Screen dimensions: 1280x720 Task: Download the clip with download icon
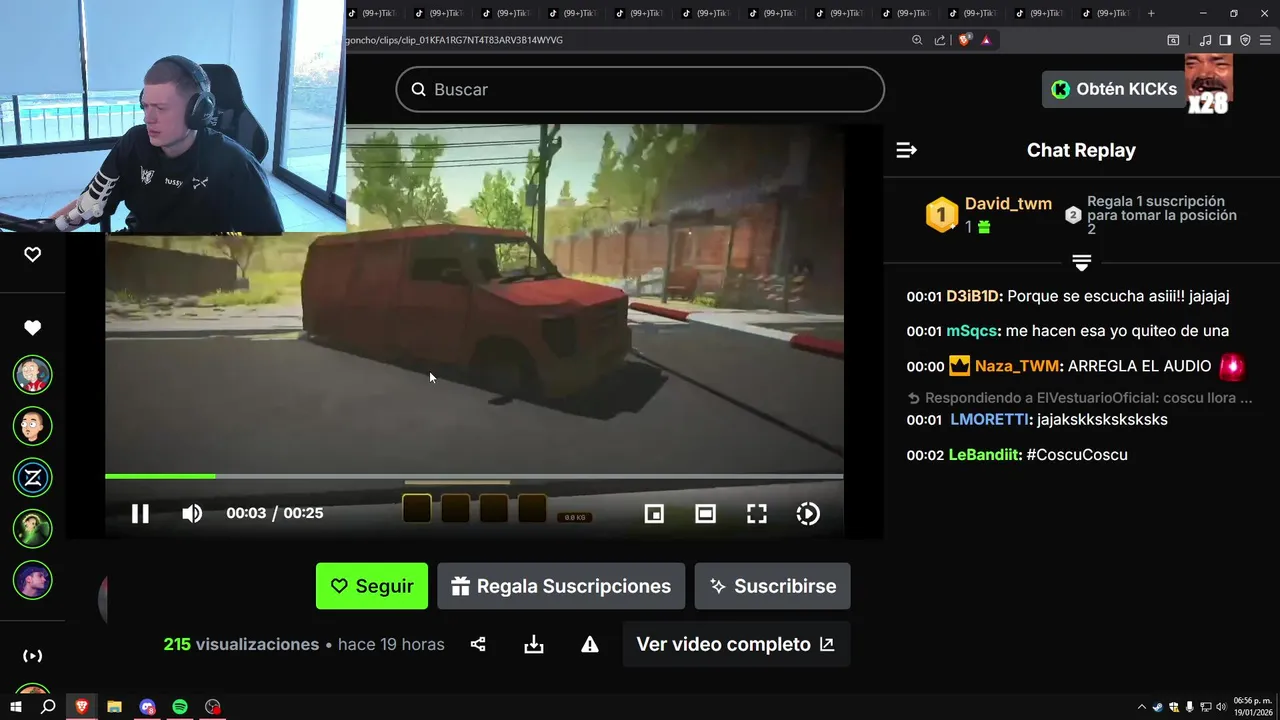534,645
